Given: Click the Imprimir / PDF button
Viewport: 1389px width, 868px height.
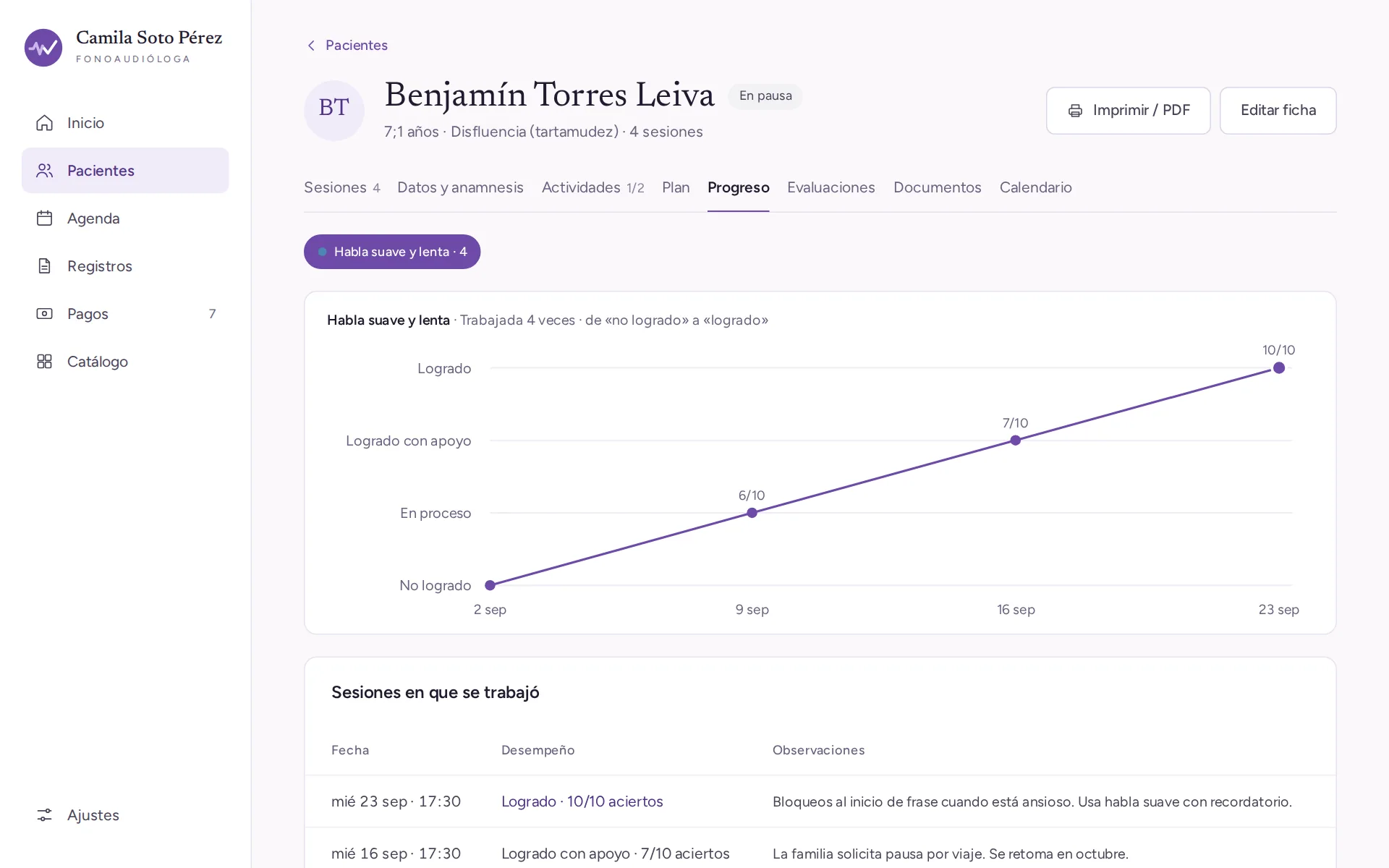Looking at the screenshot, I should (x=1128, y=111).
